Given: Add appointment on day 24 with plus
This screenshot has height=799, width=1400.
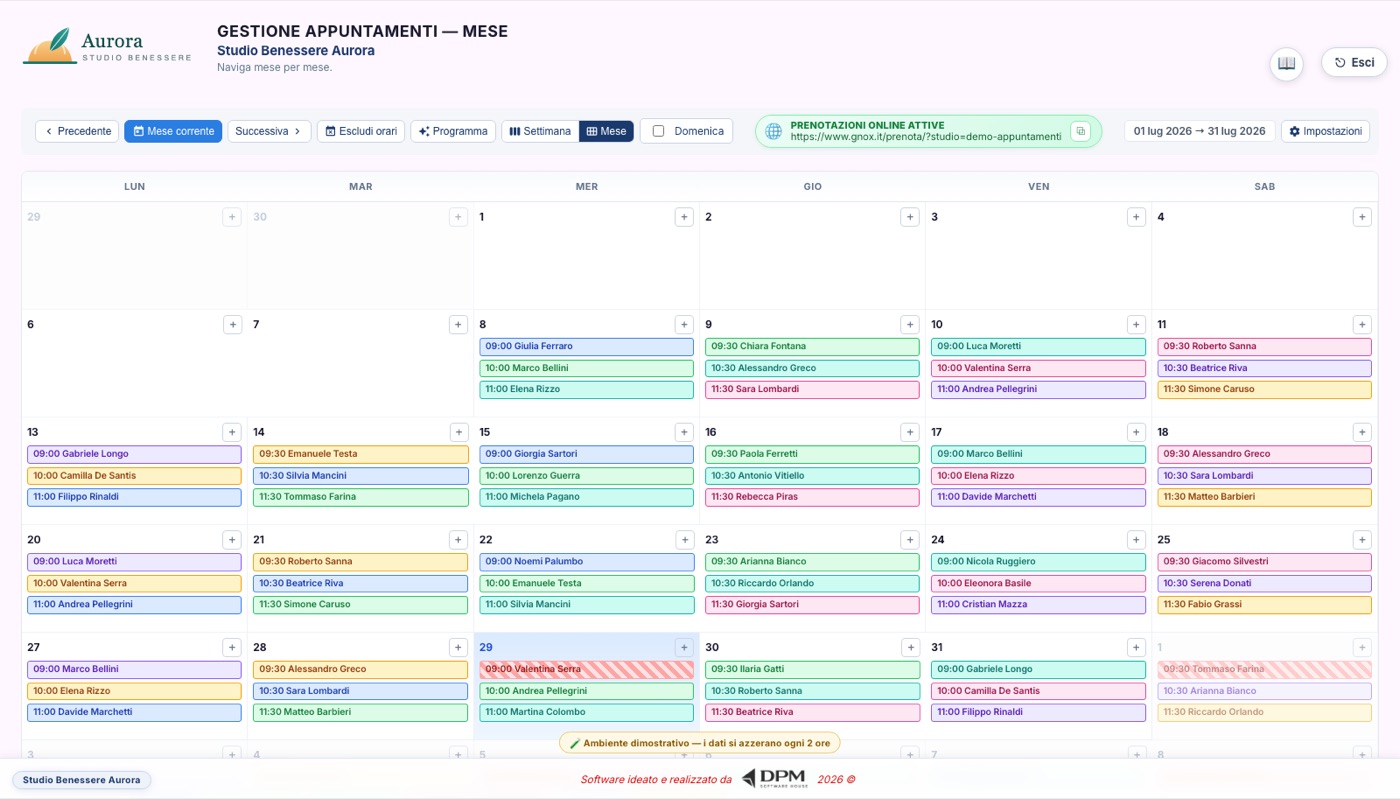Looking at the screenshot, I should pos(1136,540).
